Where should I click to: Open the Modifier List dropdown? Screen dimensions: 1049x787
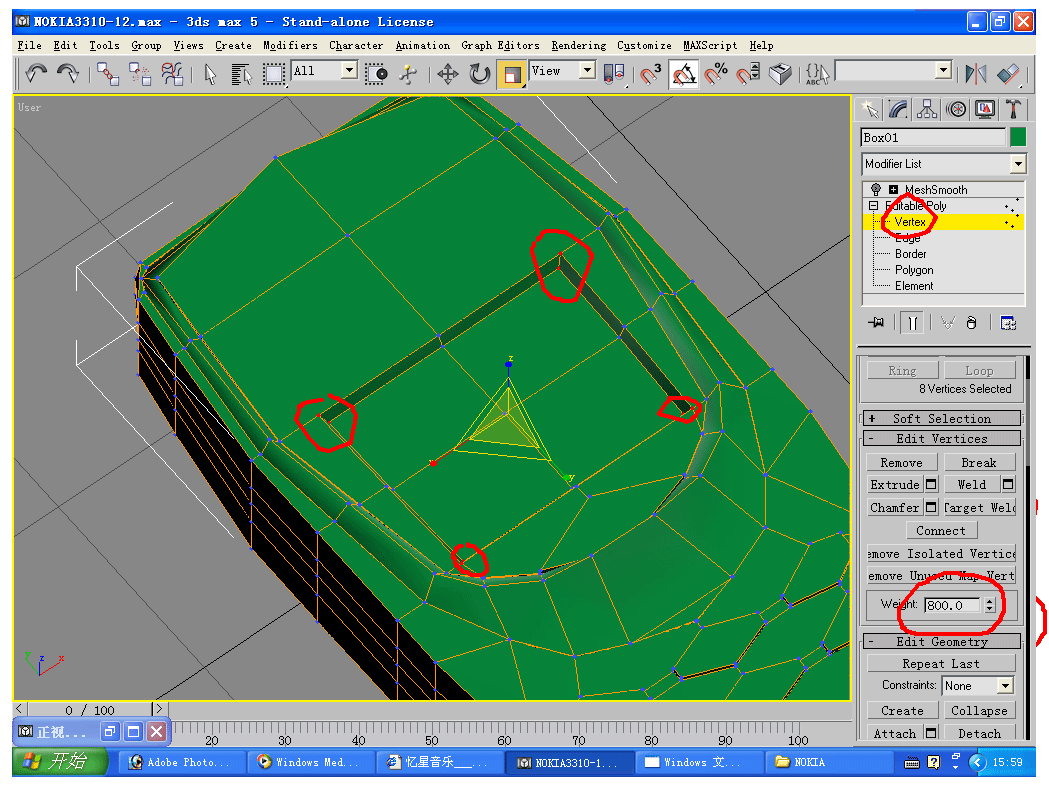pos(1017,164)
